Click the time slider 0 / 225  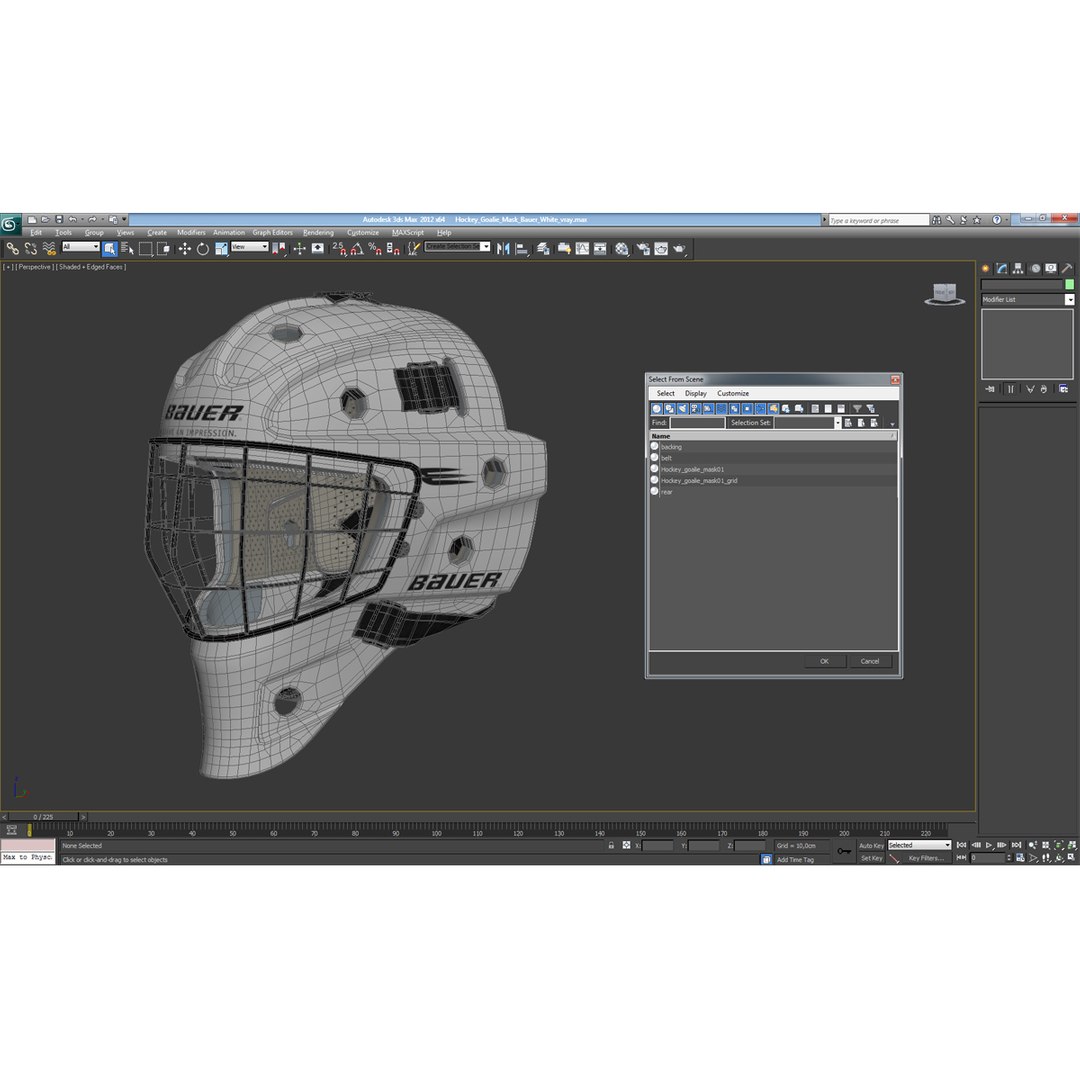pyautogui.click(x=43, y=817)
